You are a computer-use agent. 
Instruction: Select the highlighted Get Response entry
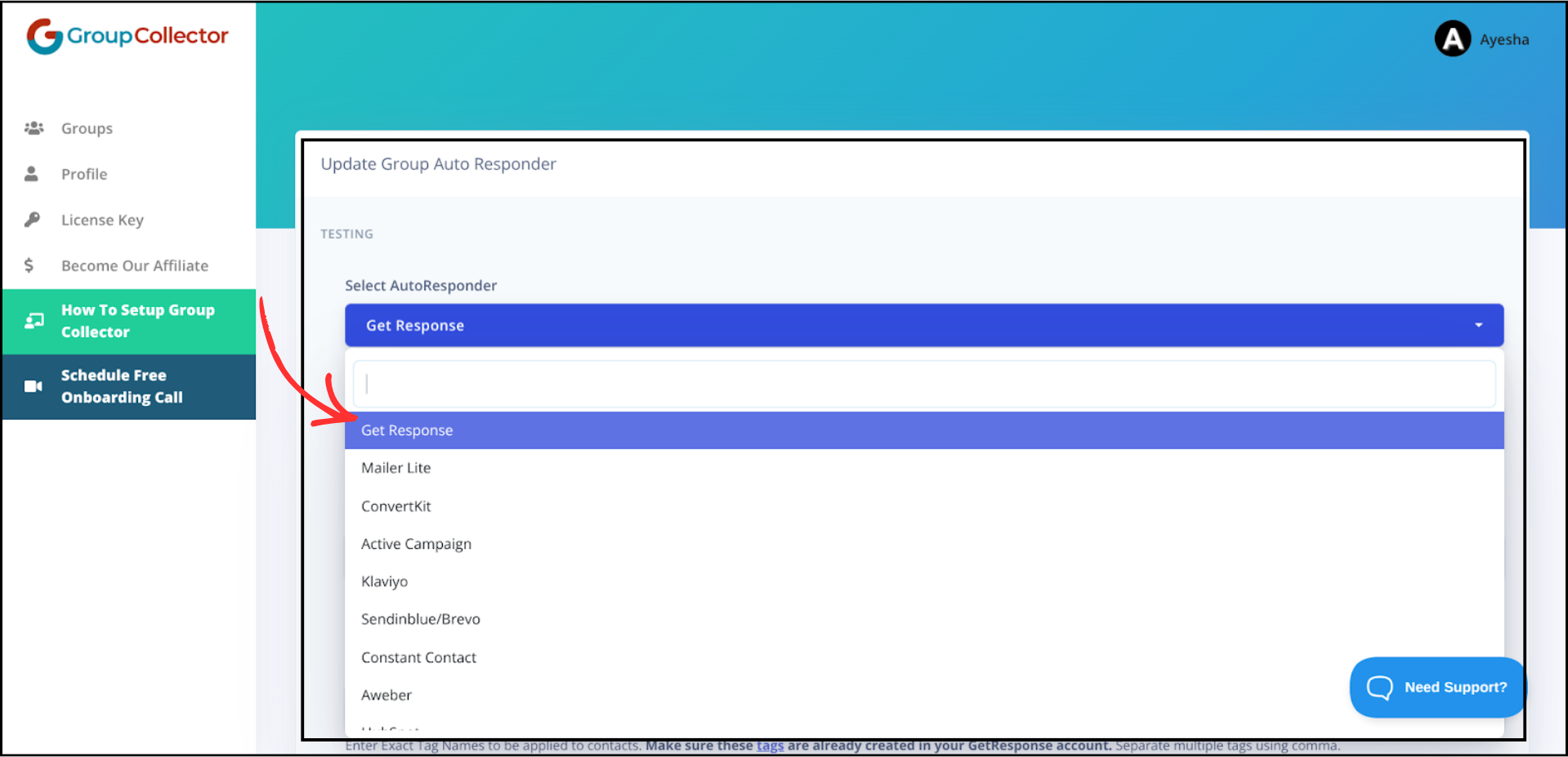click(x=407, y=430)
